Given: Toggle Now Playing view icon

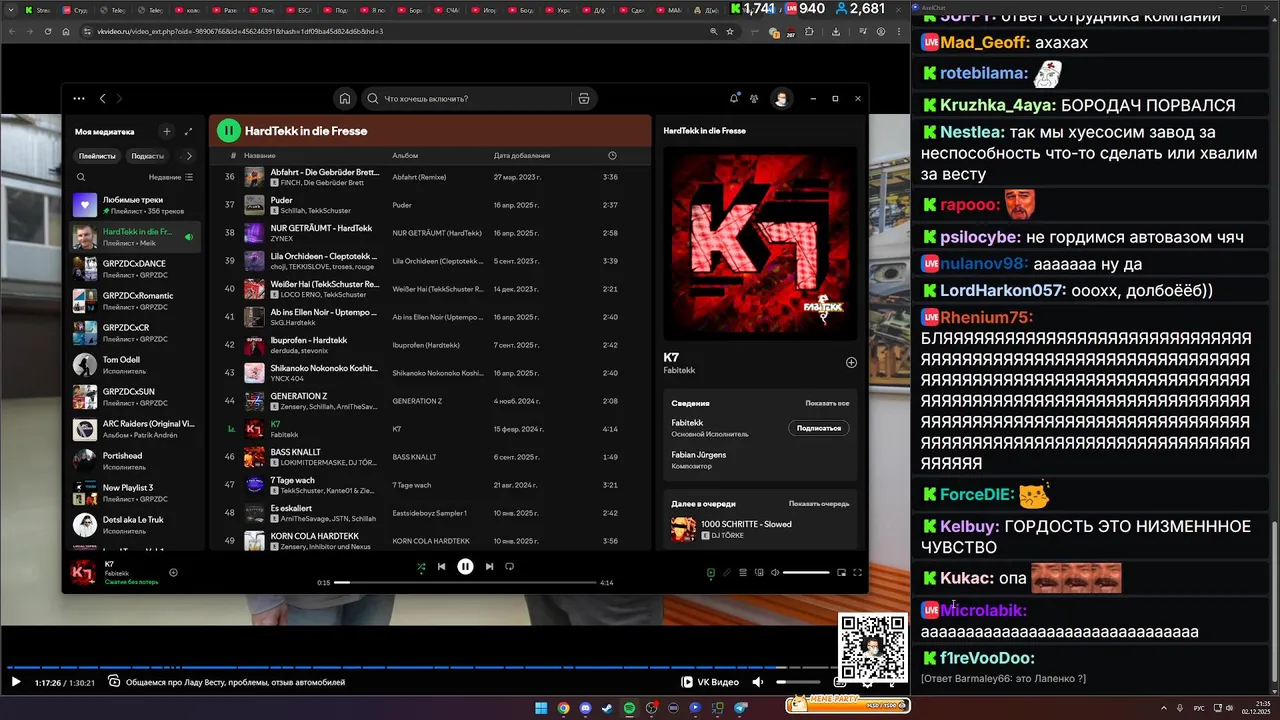Looking at the screenshot, I should [711, 573].
